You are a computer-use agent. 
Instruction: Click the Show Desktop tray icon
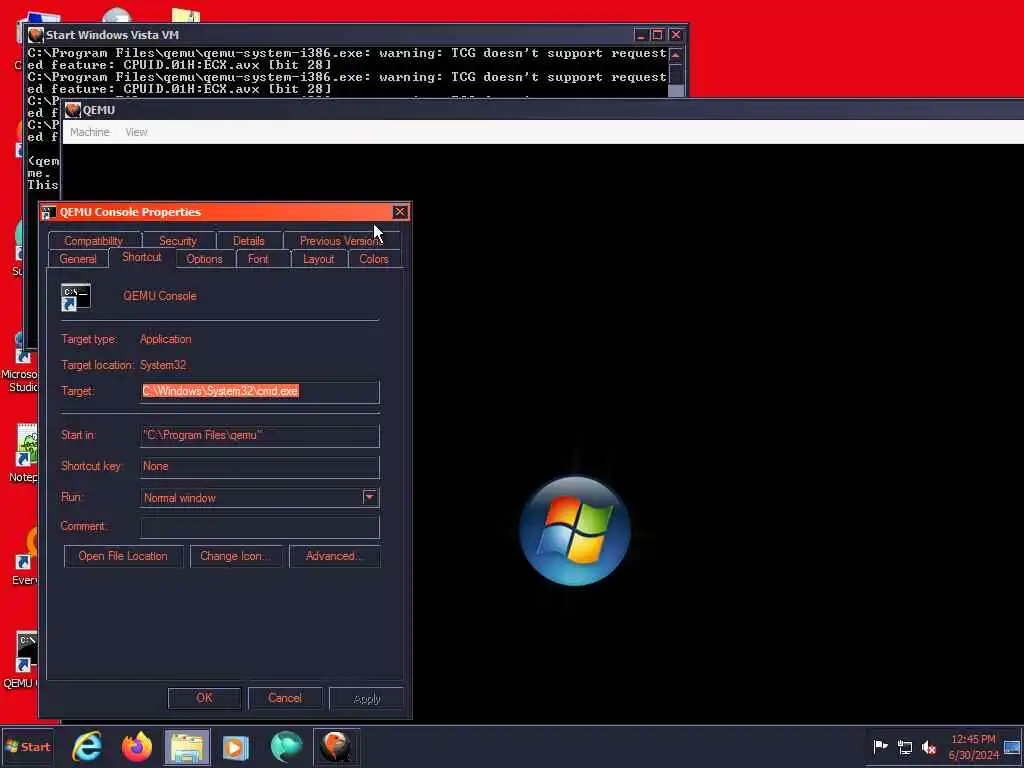1012,747
